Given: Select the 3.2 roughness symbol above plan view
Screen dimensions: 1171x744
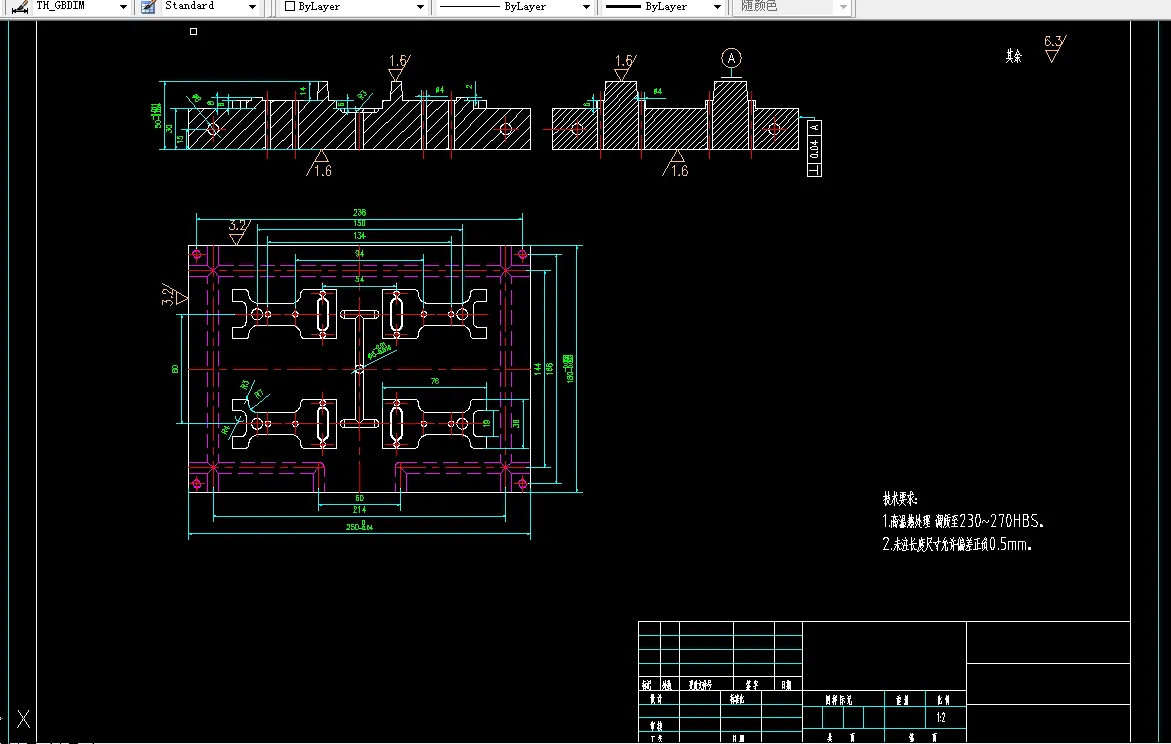Looking at the screenshot, I should click(x=238, y=232).
